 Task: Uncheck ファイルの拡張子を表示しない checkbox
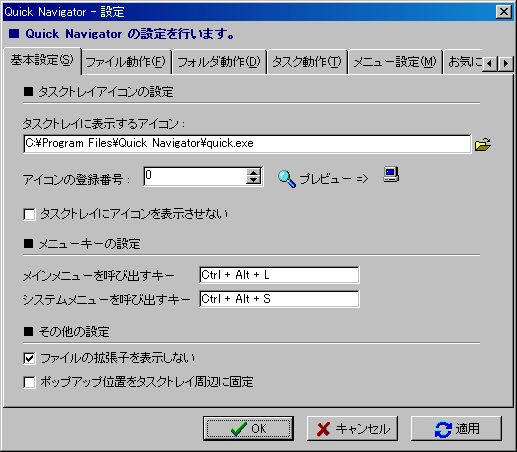tap(29, 358)
